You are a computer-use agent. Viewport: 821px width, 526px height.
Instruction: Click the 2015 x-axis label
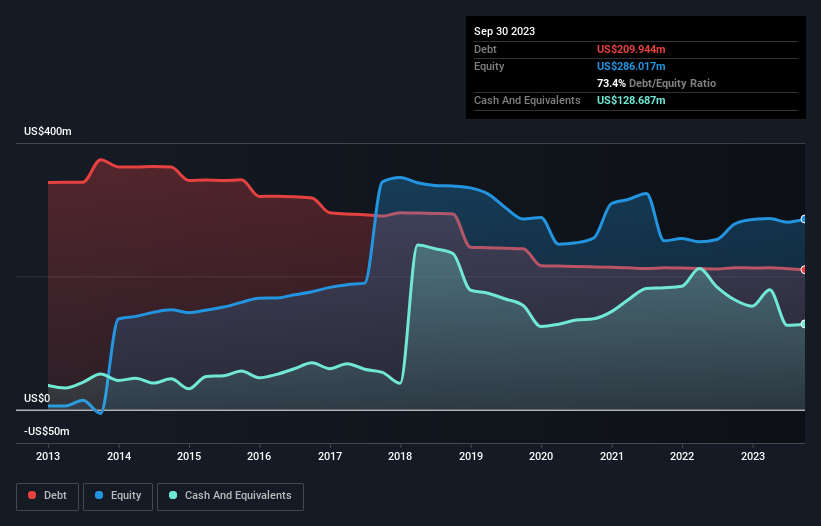tap(189, 456)
